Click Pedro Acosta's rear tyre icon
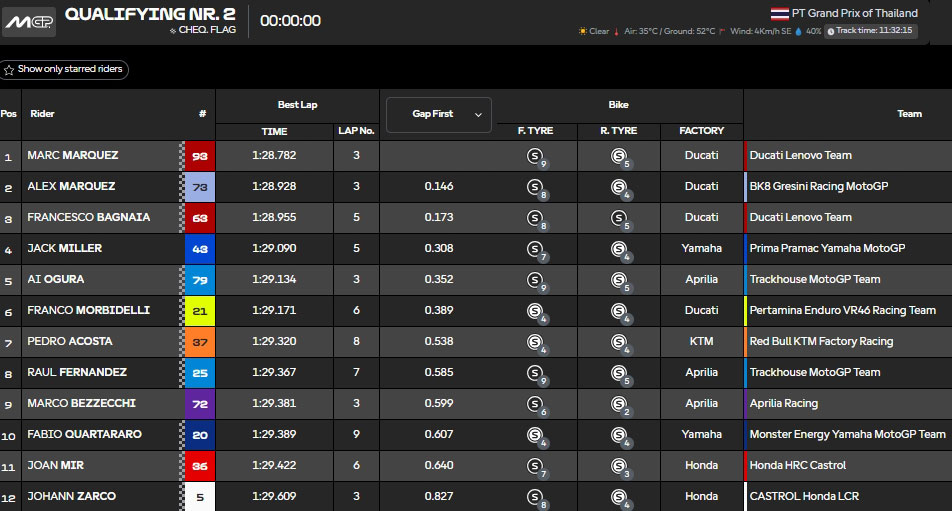 point(620,342)
